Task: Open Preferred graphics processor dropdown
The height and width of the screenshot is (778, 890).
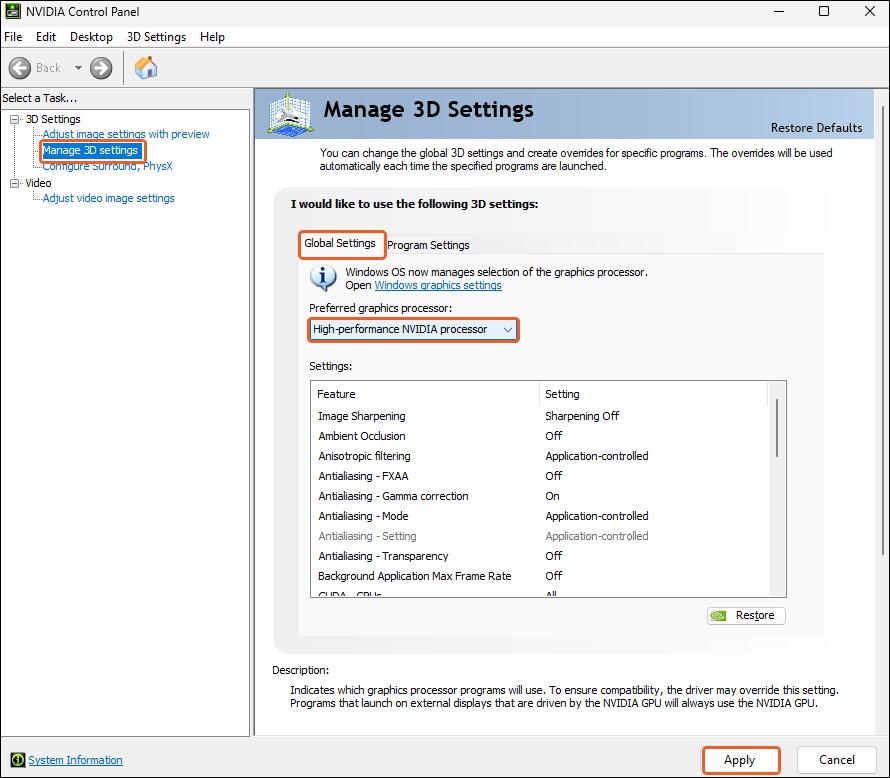Action: 413,330
